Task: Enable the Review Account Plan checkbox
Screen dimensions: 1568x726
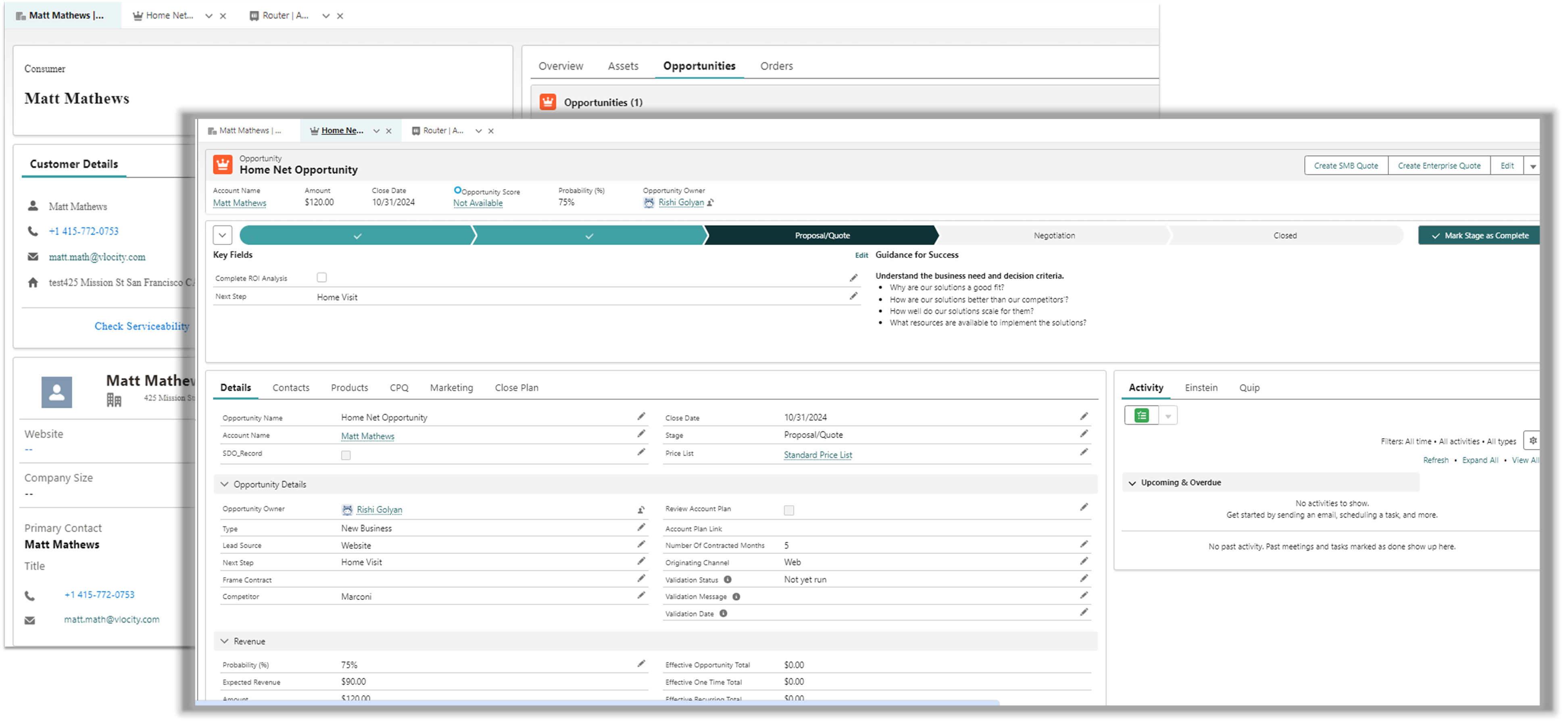Action: tap(789, 511)
